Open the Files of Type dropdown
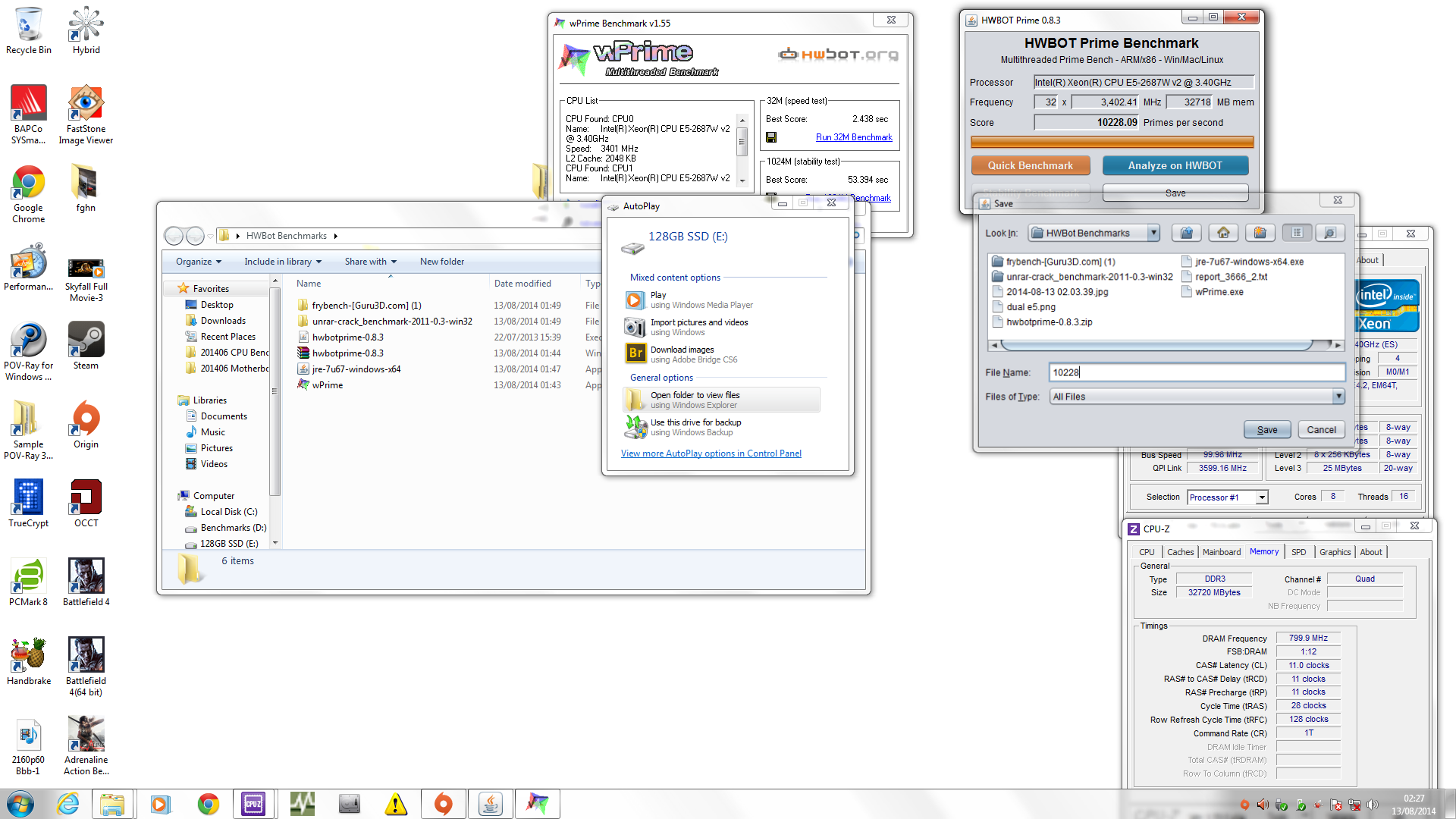 [1338, 396]
